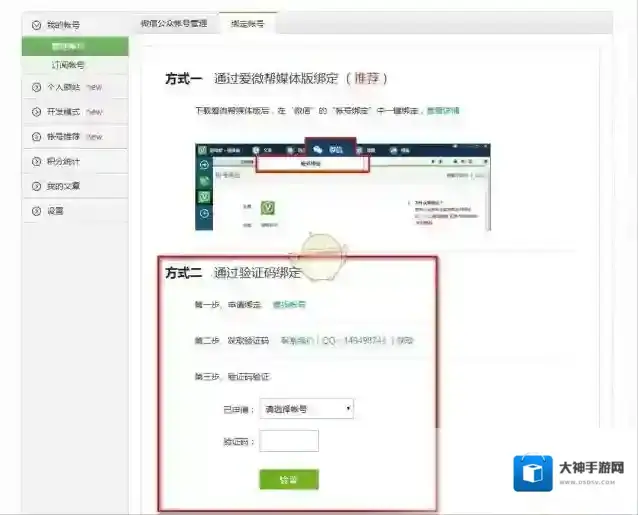The height and width of the screenshot is (515, 638).
Task: Click the 方式一 通过爱微帮媒体版绑定 heading
Action: [277, 78]
